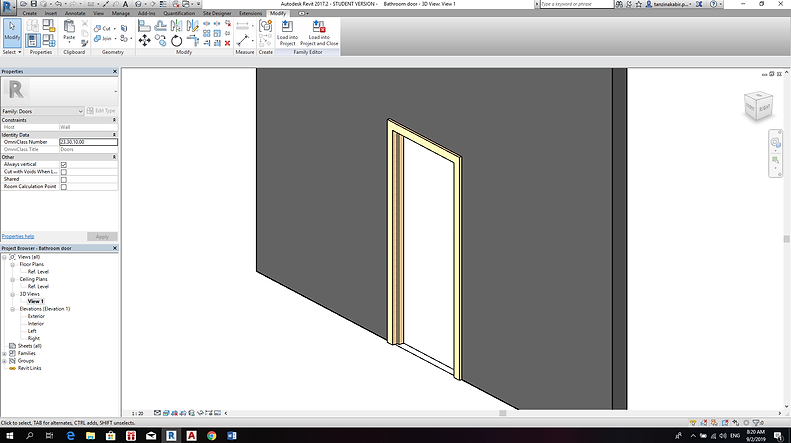Enable Cut with Voids When Loaded checkbox
791x443 pixels.
tap(64, 172)
